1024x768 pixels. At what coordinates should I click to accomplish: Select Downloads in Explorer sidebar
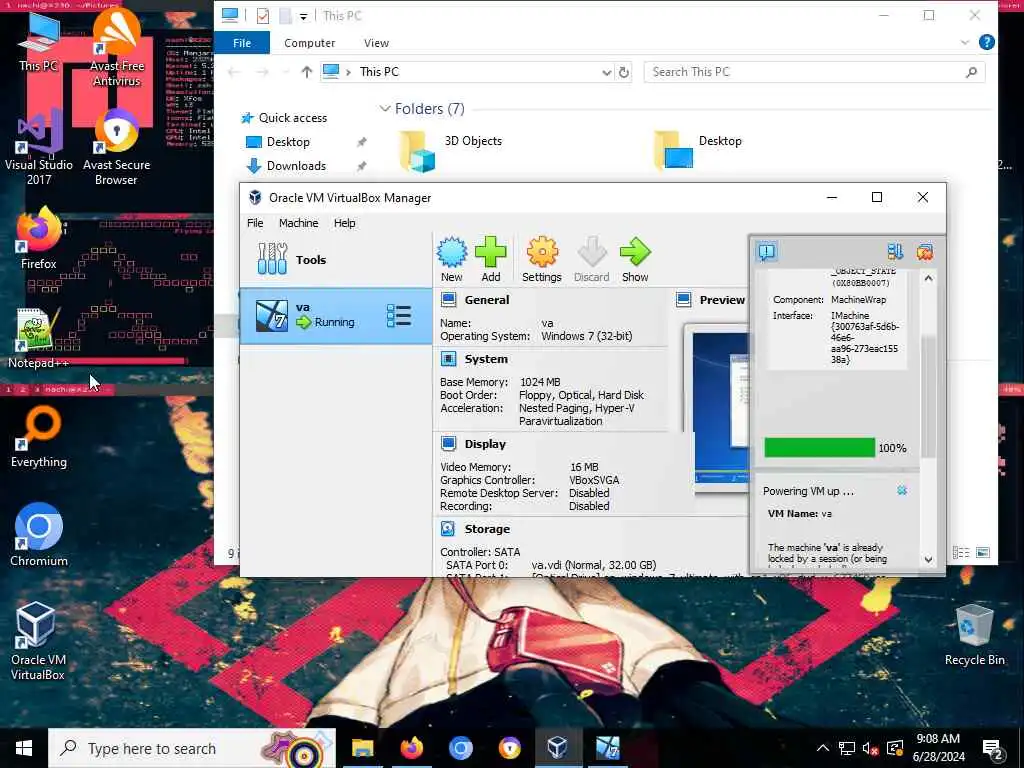click(295, 165)
